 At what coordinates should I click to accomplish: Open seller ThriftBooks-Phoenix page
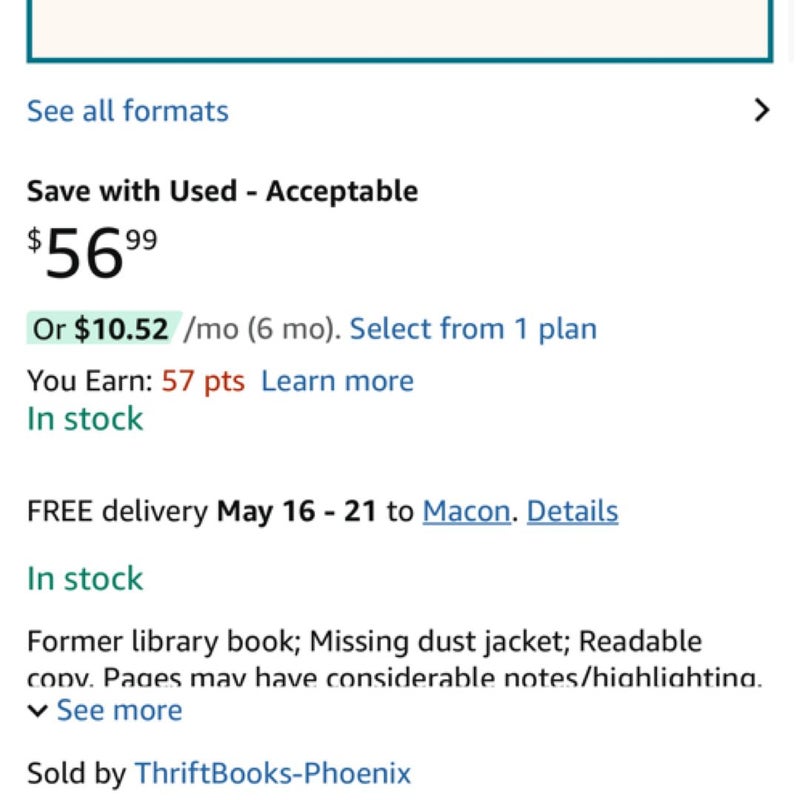[272, 773]
